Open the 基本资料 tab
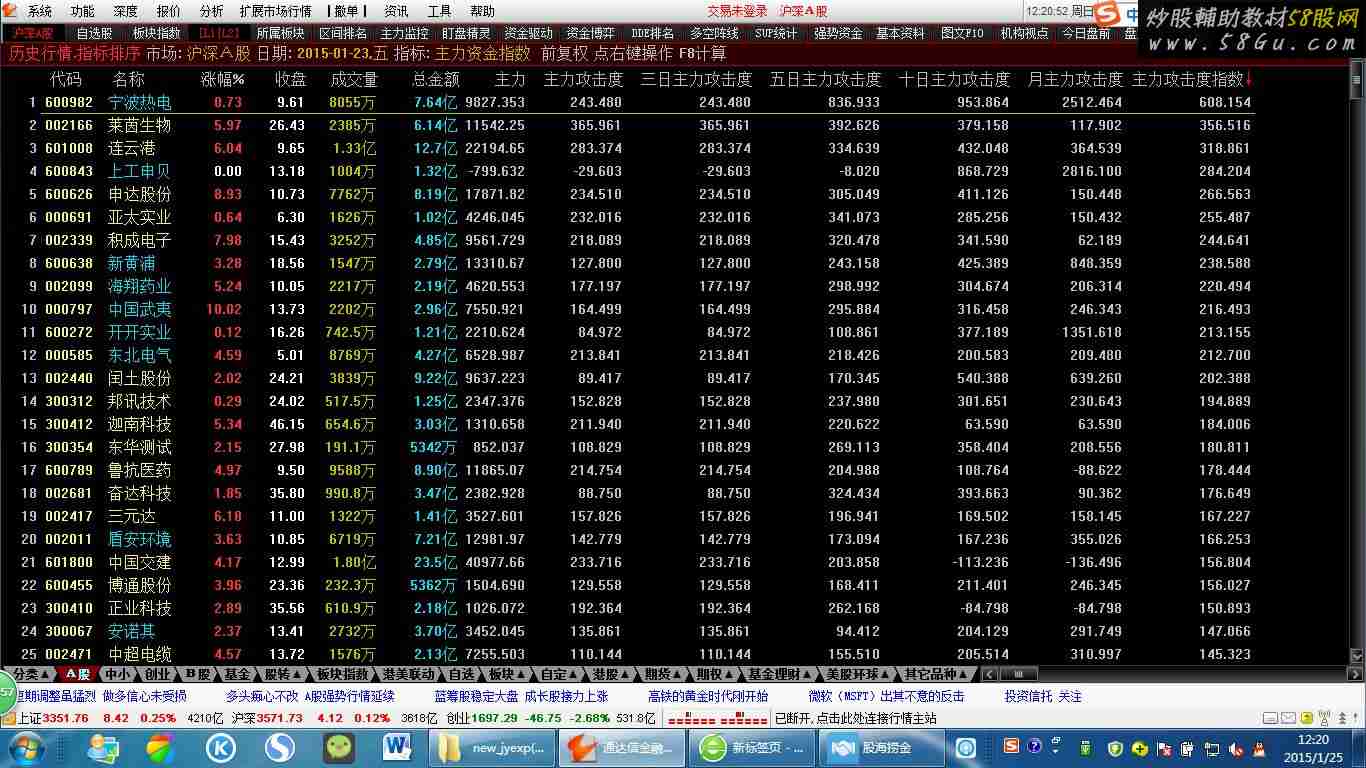This screenshot has height=768, width=1366. [901, 33]
